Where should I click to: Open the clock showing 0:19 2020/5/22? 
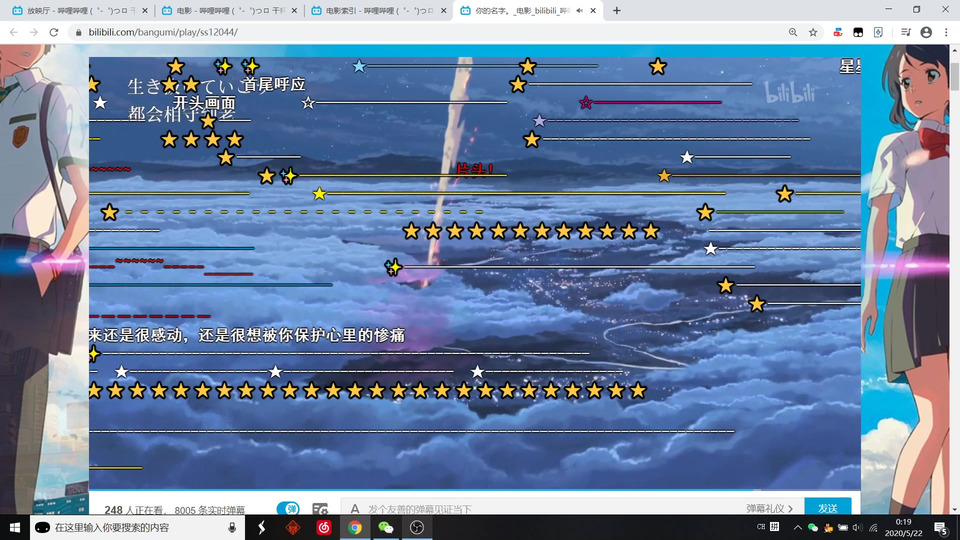point(904,527)
